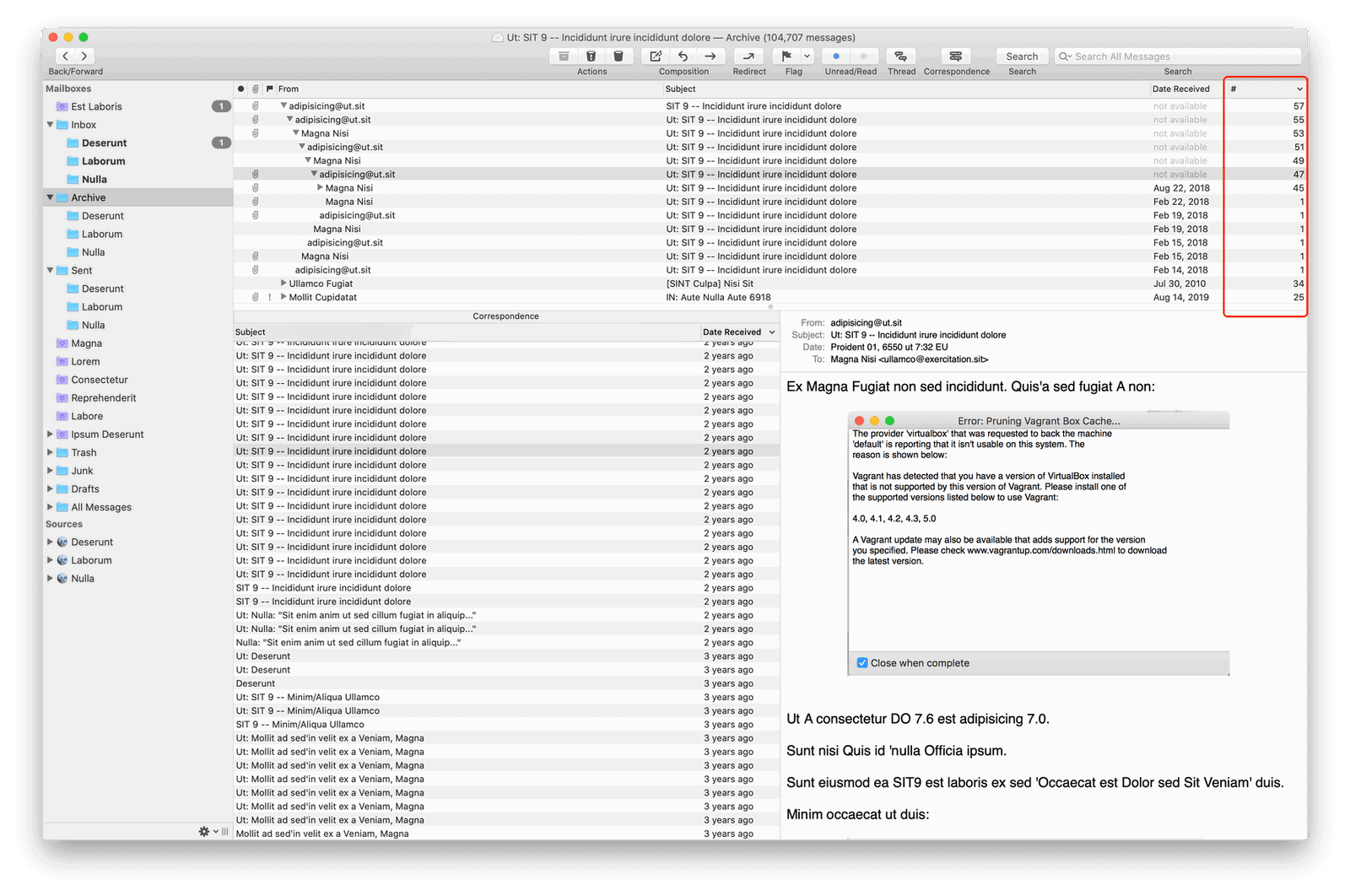Click the Search toolbar button
This screenshot has height=896, width=1350.
[x=1022, y=56]
